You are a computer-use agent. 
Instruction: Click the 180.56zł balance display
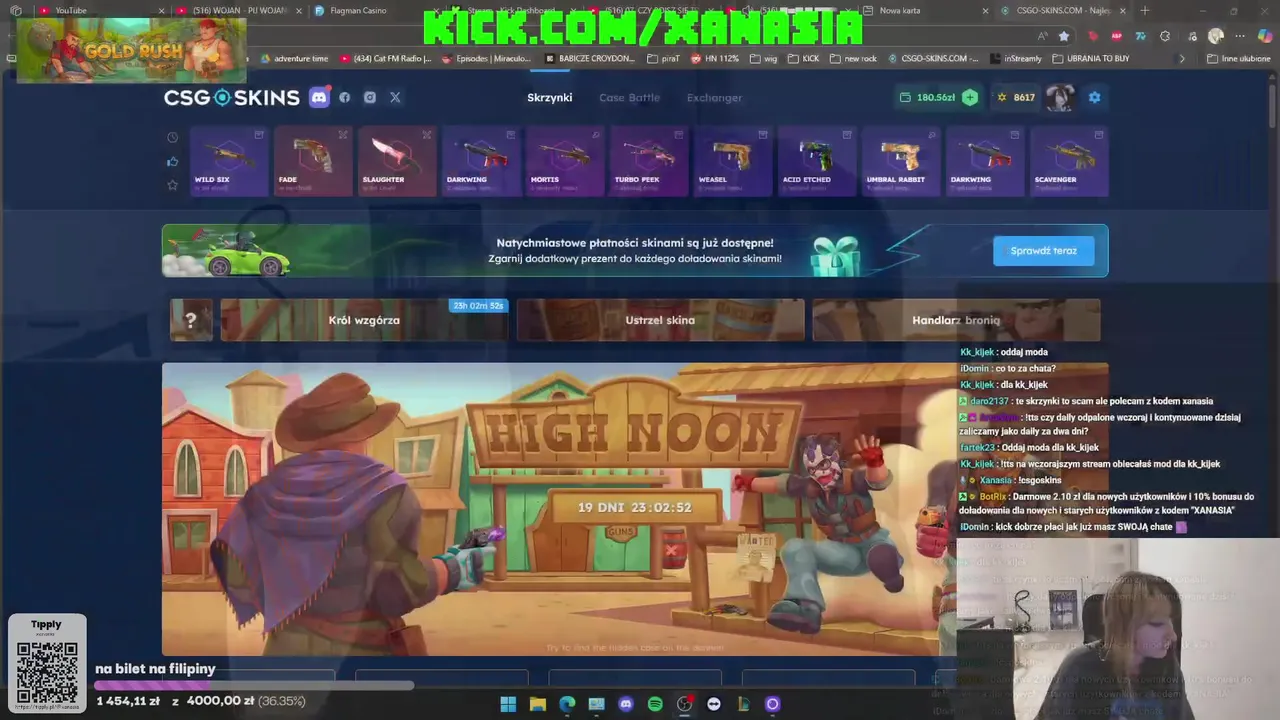928,97
